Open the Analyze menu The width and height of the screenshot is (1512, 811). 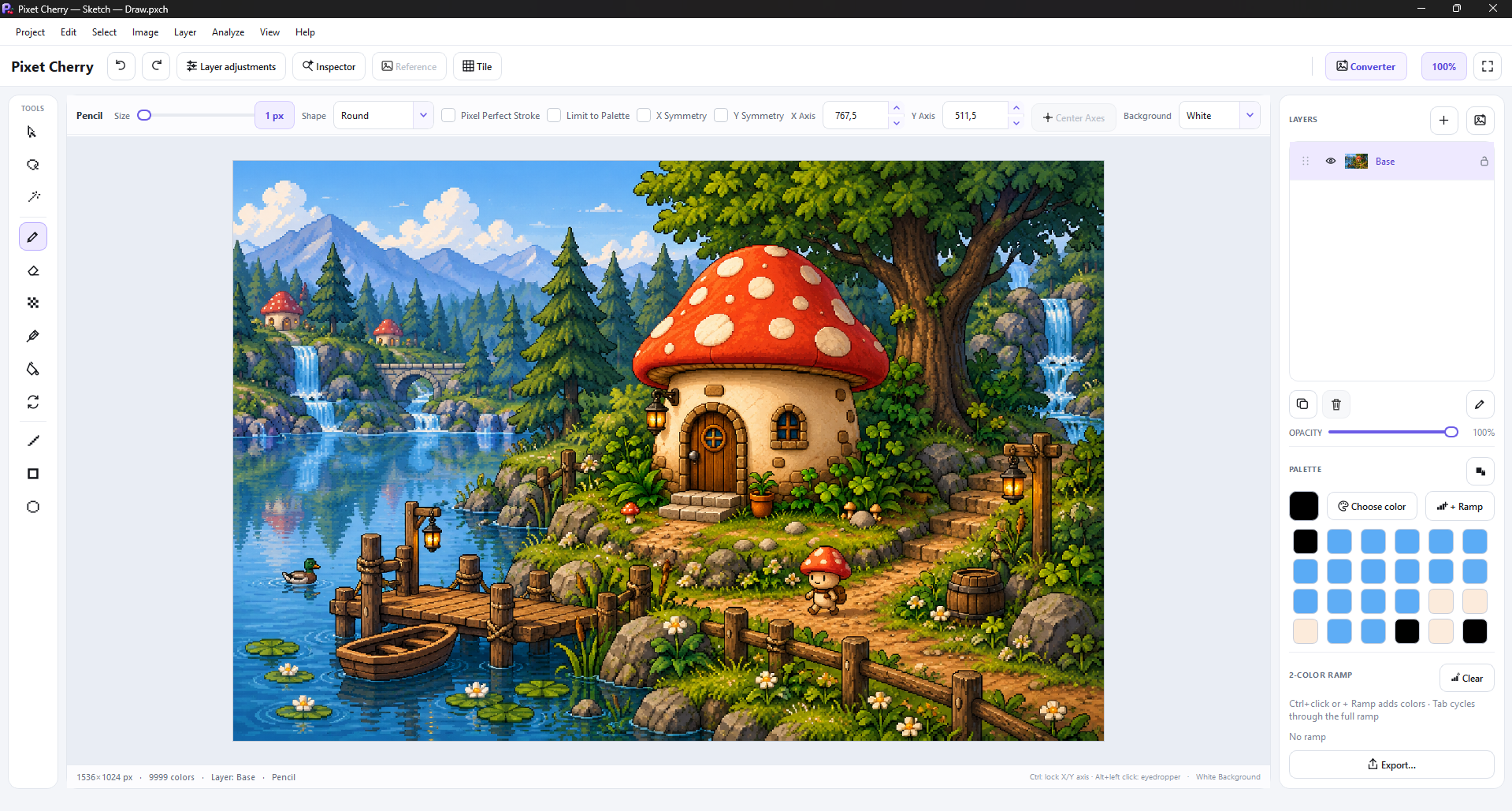click(228, 32)
